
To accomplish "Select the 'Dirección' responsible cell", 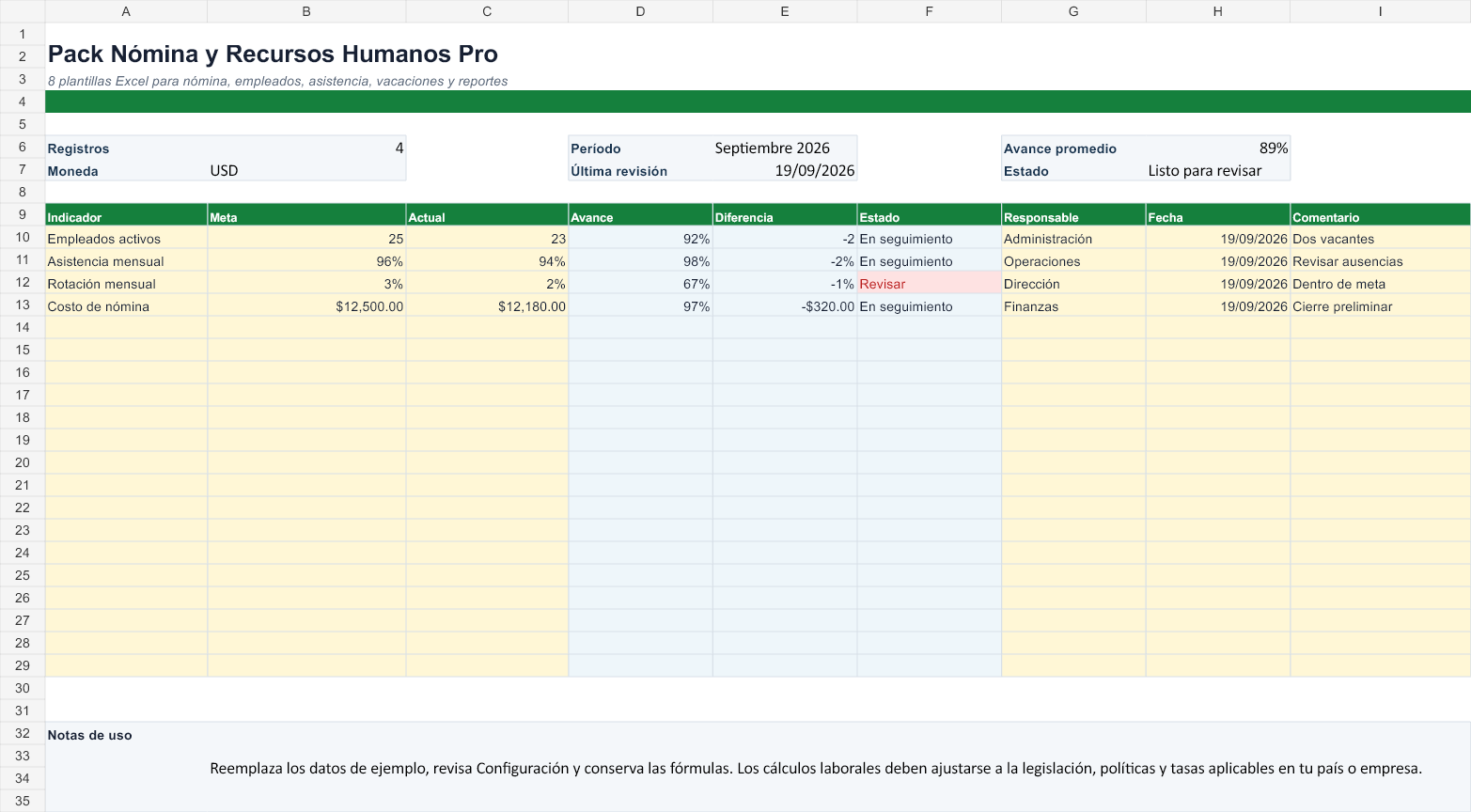I will (x=1073, y=283).
